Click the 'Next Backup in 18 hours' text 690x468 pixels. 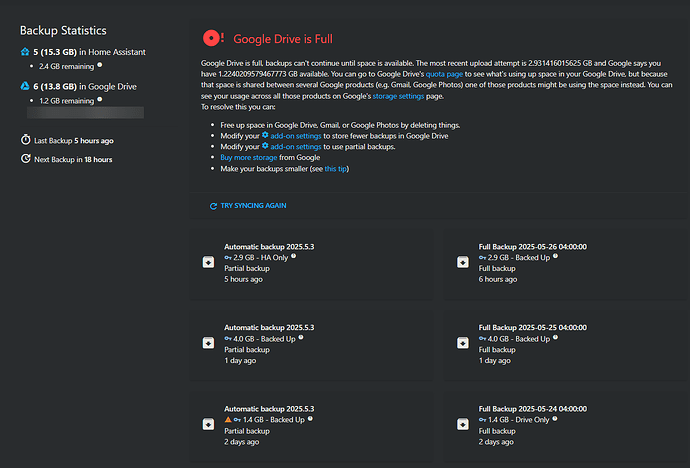click(73, 159)
